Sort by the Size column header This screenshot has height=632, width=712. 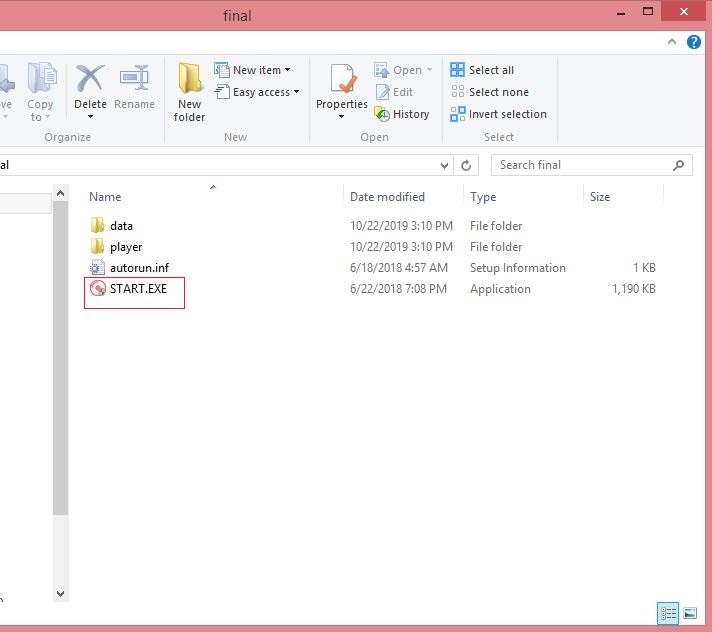pyautogui.click(x=600, y=197)
